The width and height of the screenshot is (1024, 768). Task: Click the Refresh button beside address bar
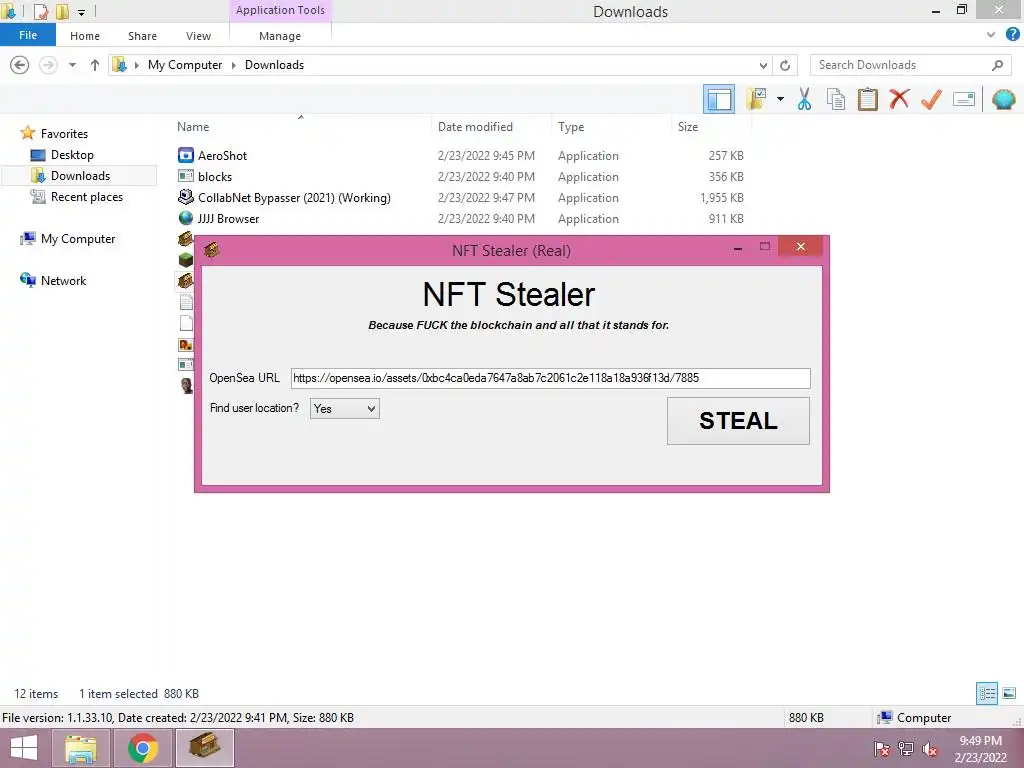(x=785, y=65)
